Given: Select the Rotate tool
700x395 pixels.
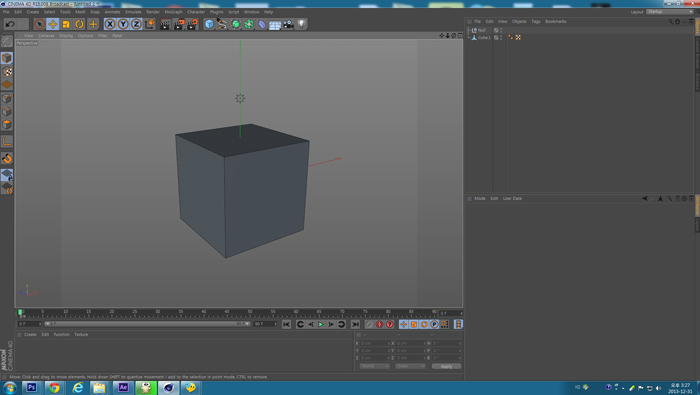Looking at the screenshot, I should 79,24.
